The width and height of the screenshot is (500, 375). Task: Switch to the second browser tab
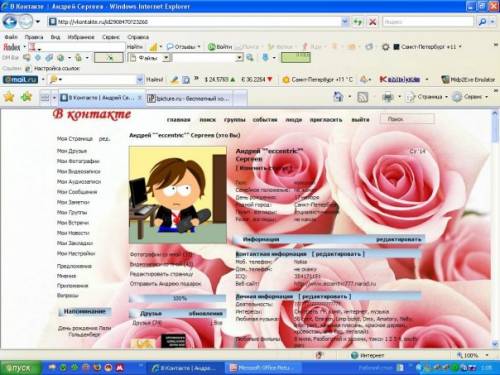tap(189, 98)
